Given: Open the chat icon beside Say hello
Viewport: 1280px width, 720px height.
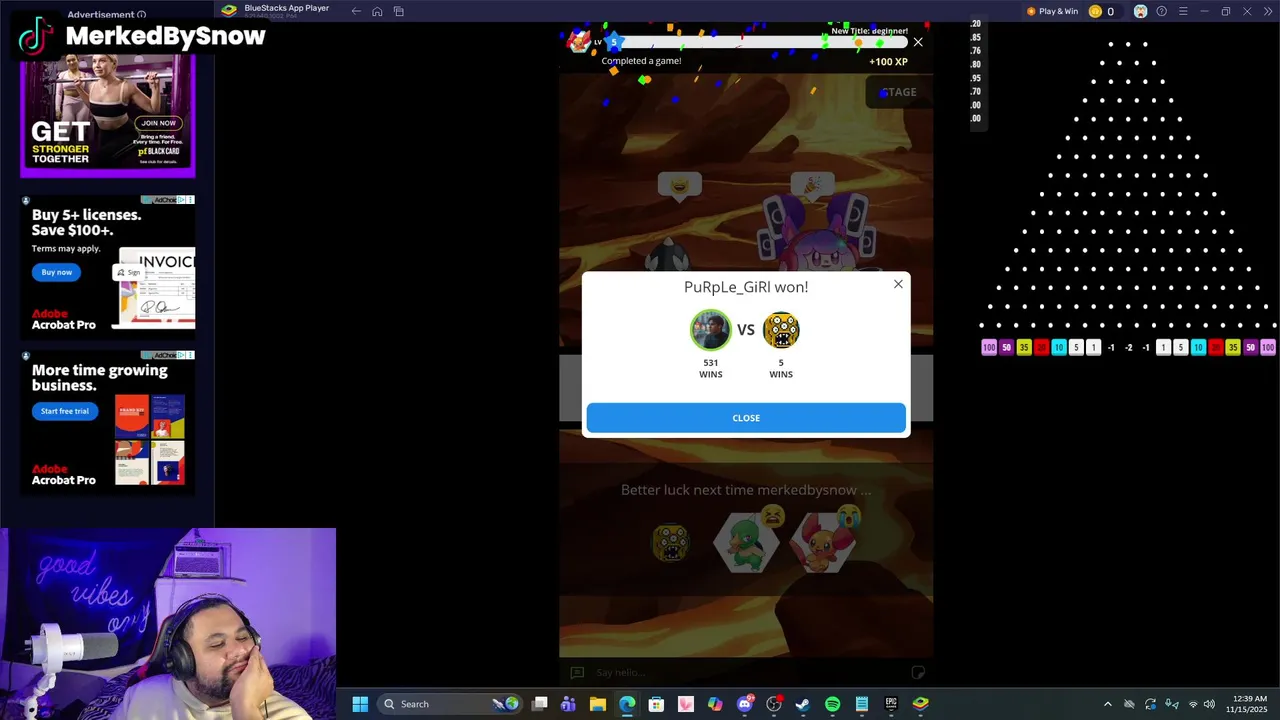Looking at the screenshot, I should coord(577,673).
